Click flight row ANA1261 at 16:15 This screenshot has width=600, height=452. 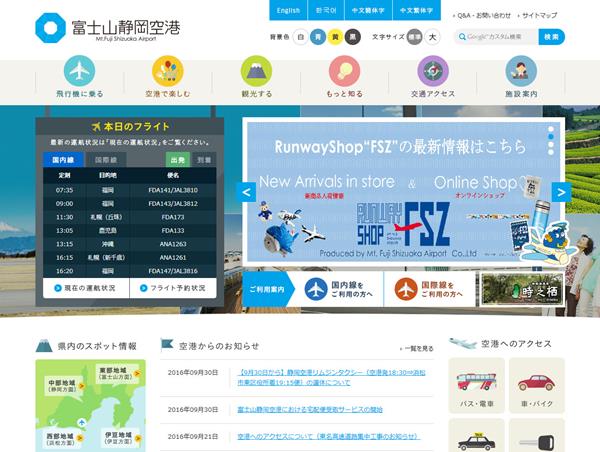[130, 257]
